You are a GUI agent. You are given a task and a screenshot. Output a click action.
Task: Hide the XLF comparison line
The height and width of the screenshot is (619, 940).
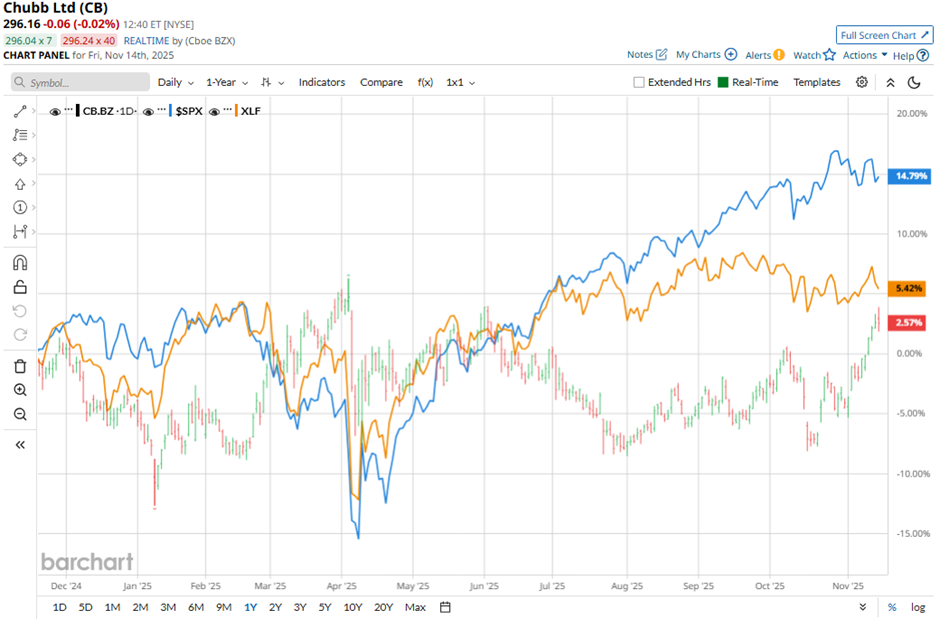click(x=214, y=111)
